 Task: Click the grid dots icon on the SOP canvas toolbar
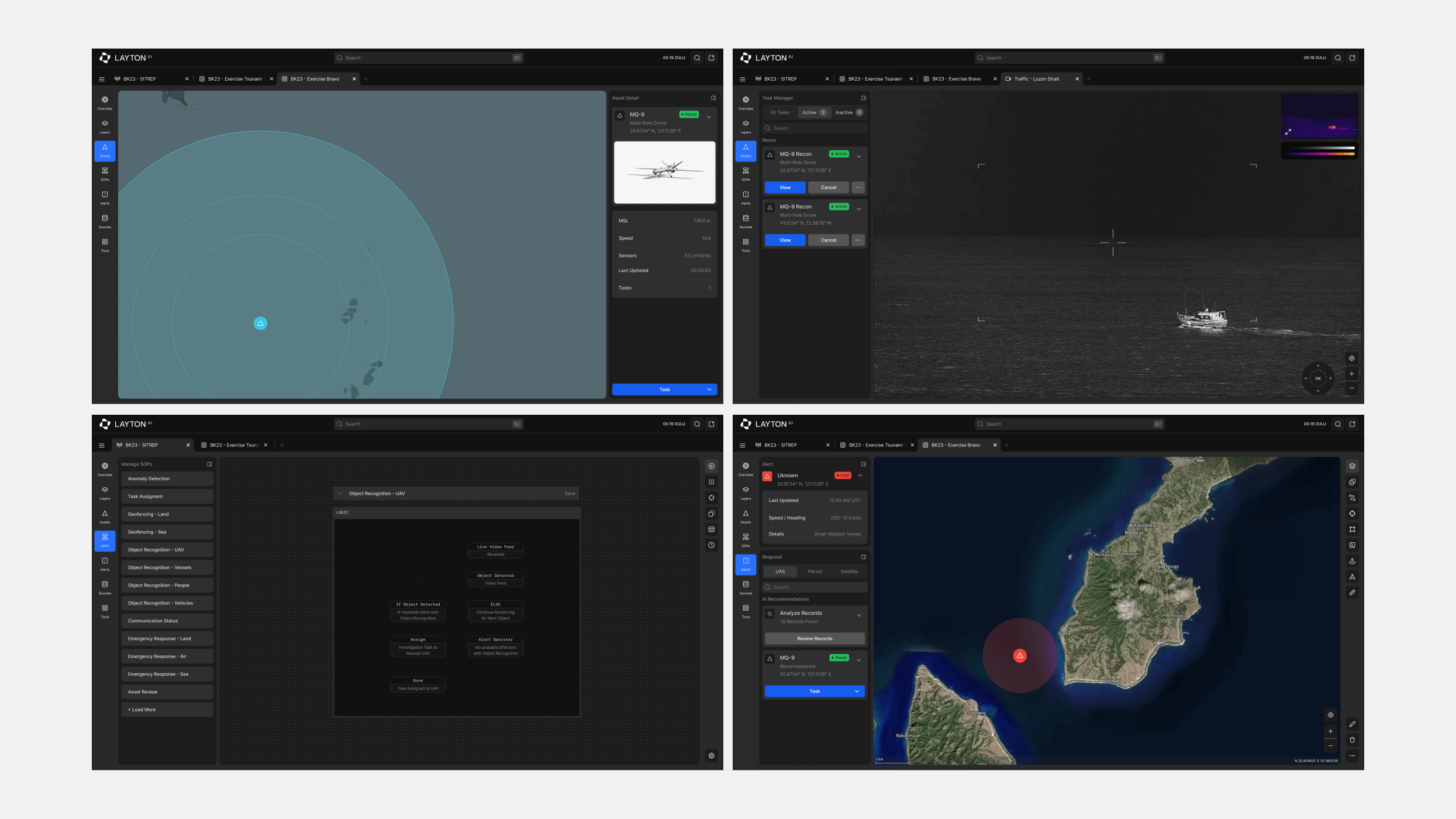coord(711,482)
